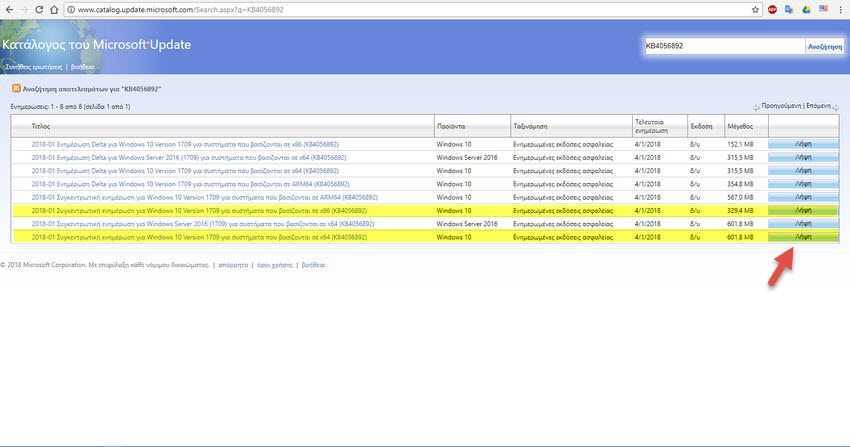
Task: Open highlighted cumulative update for x86 title
Action: [199, 211]
